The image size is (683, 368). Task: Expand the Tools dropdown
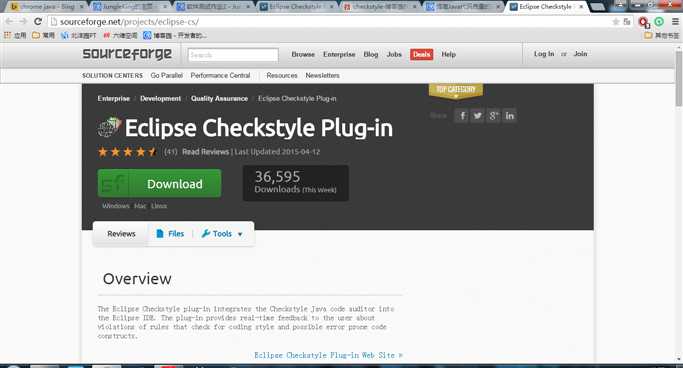(222, 234)
